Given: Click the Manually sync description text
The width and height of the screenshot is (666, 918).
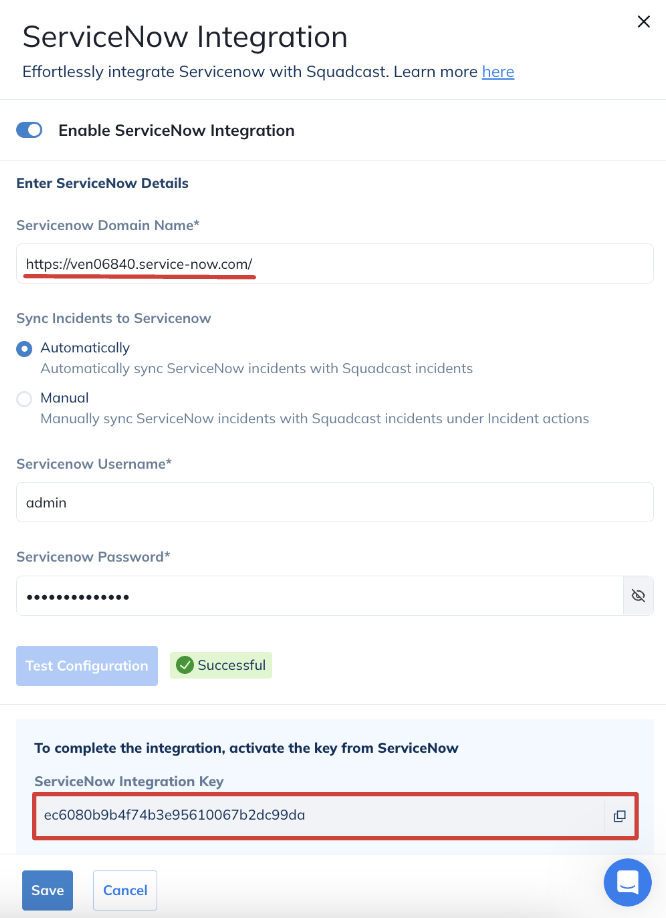Looking at the screenshot, I should (x=314, y=418).
